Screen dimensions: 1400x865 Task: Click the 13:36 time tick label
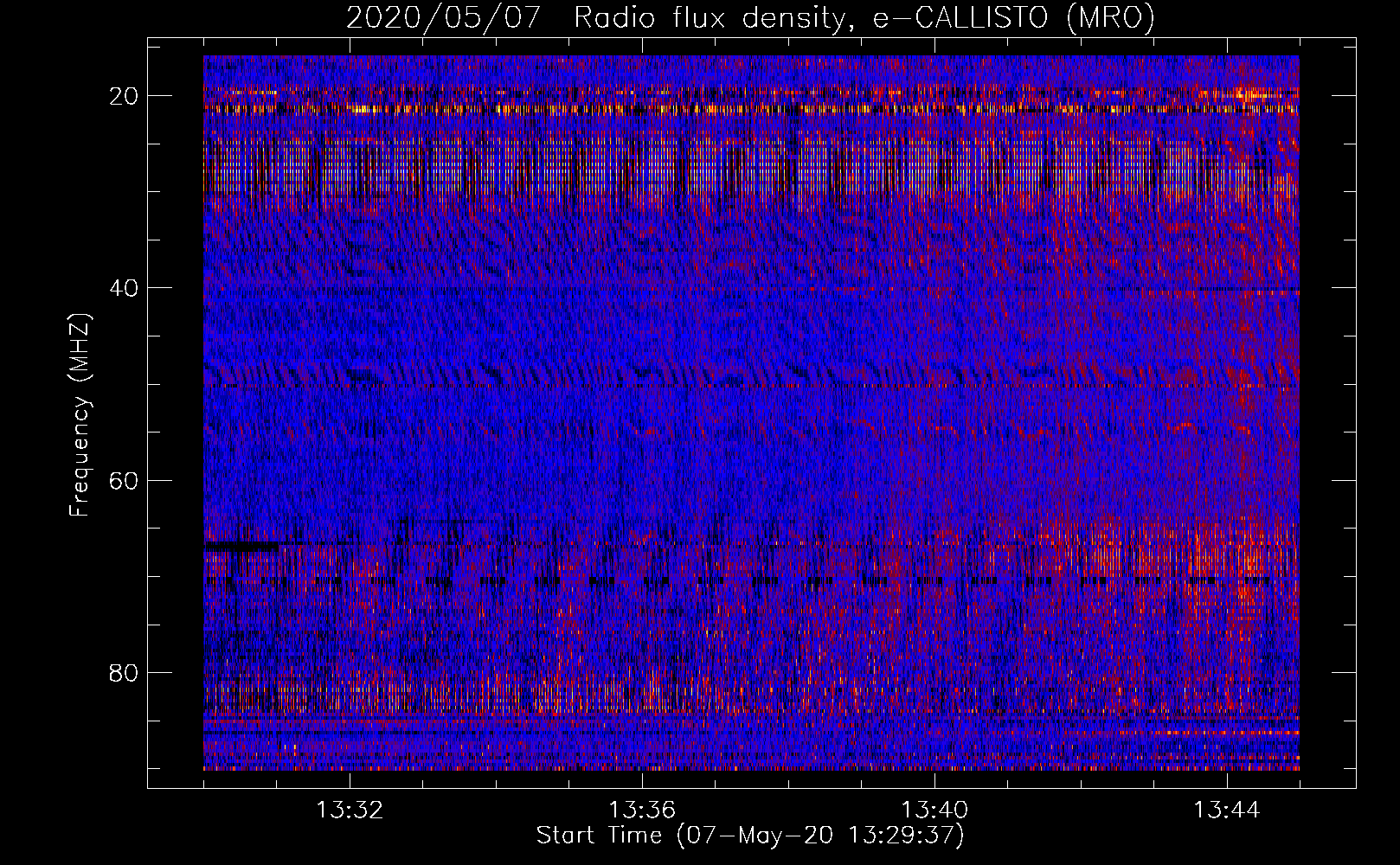tap(642, 811)
